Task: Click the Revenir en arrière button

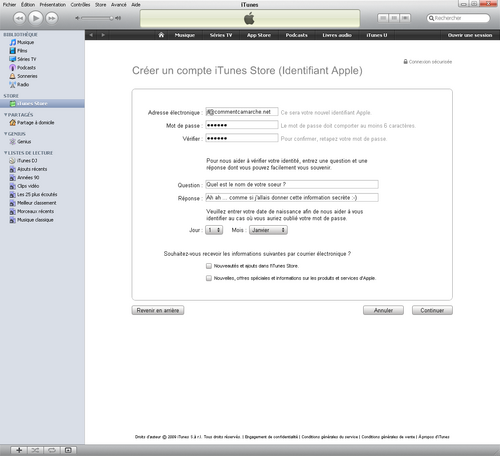Action: pos(158,310)
